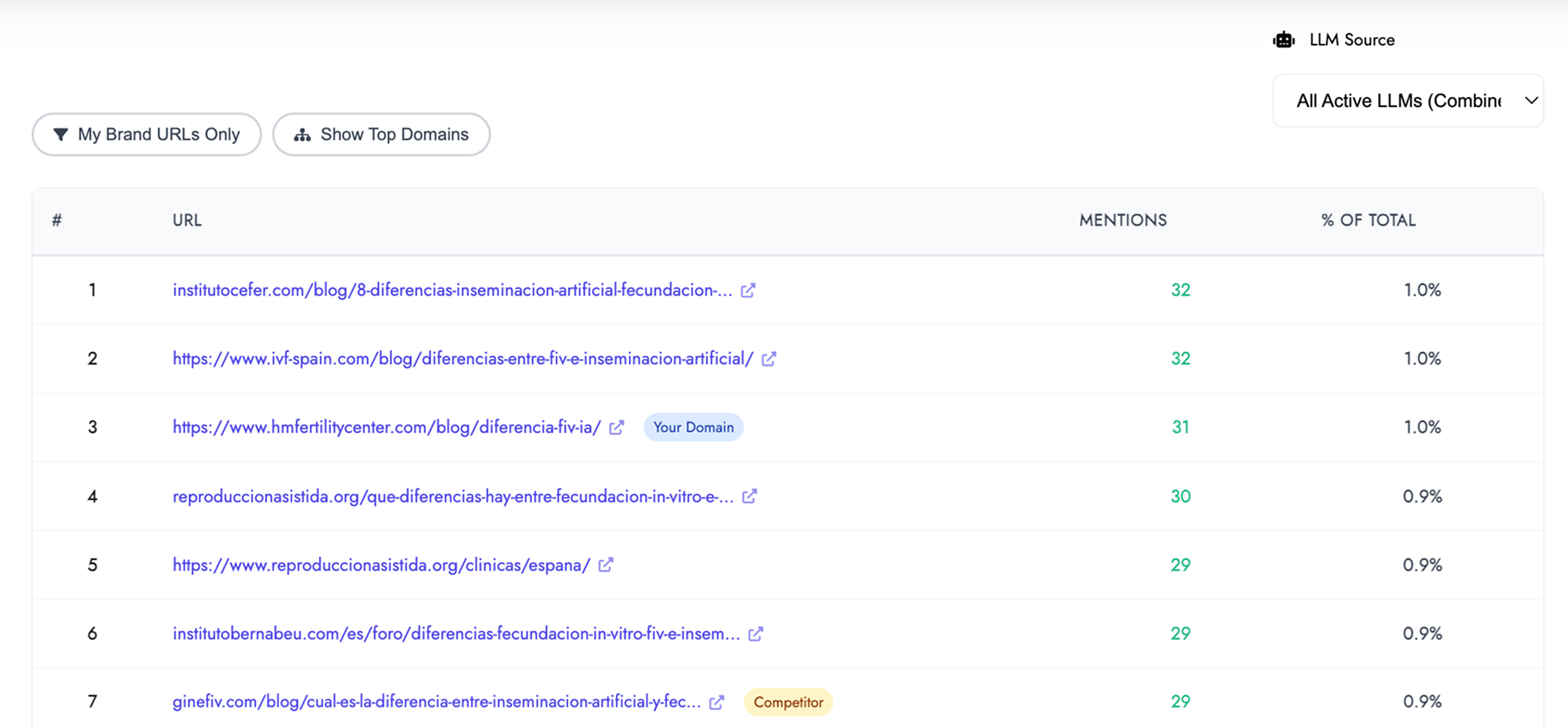Click mentions value 32 in institutocefer row

click(x=1180, y=290)
